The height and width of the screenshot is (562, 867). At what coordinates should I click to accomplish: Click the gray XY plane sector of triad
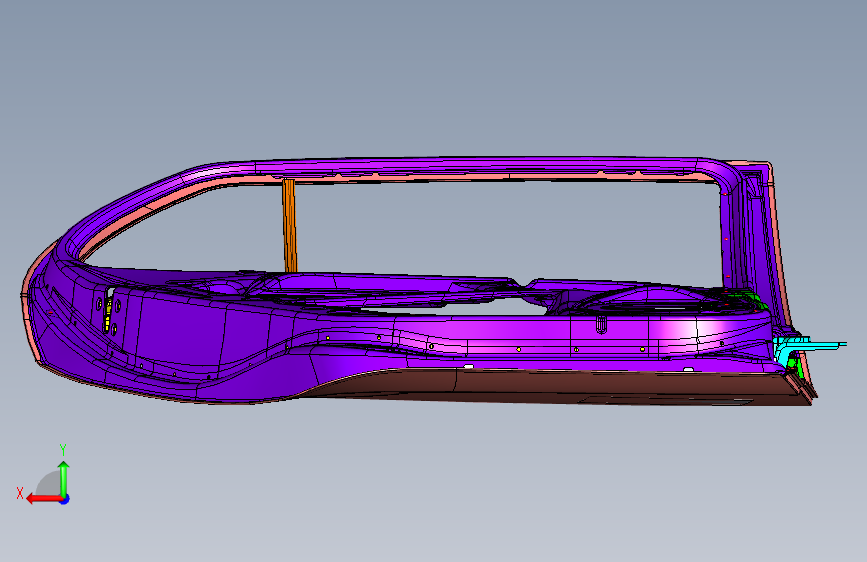pyautogui.click(x=49, y=483)
